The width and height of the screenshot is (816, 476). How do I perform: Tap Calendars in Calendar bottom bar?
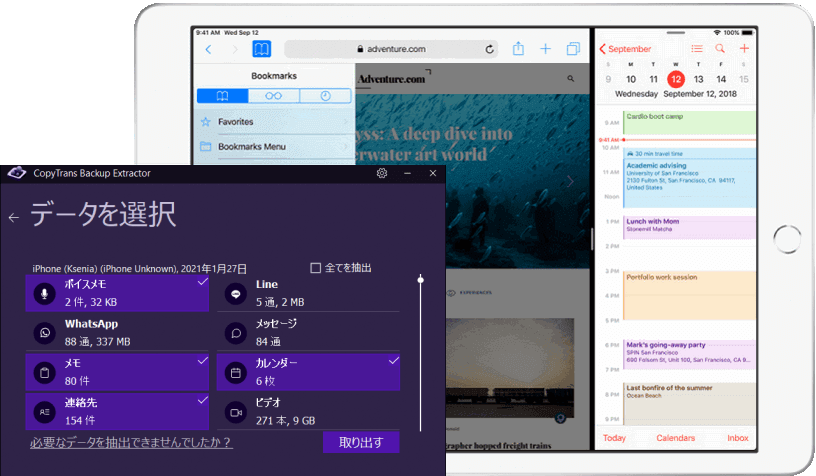pyautogui.click(x=675, y=438)
